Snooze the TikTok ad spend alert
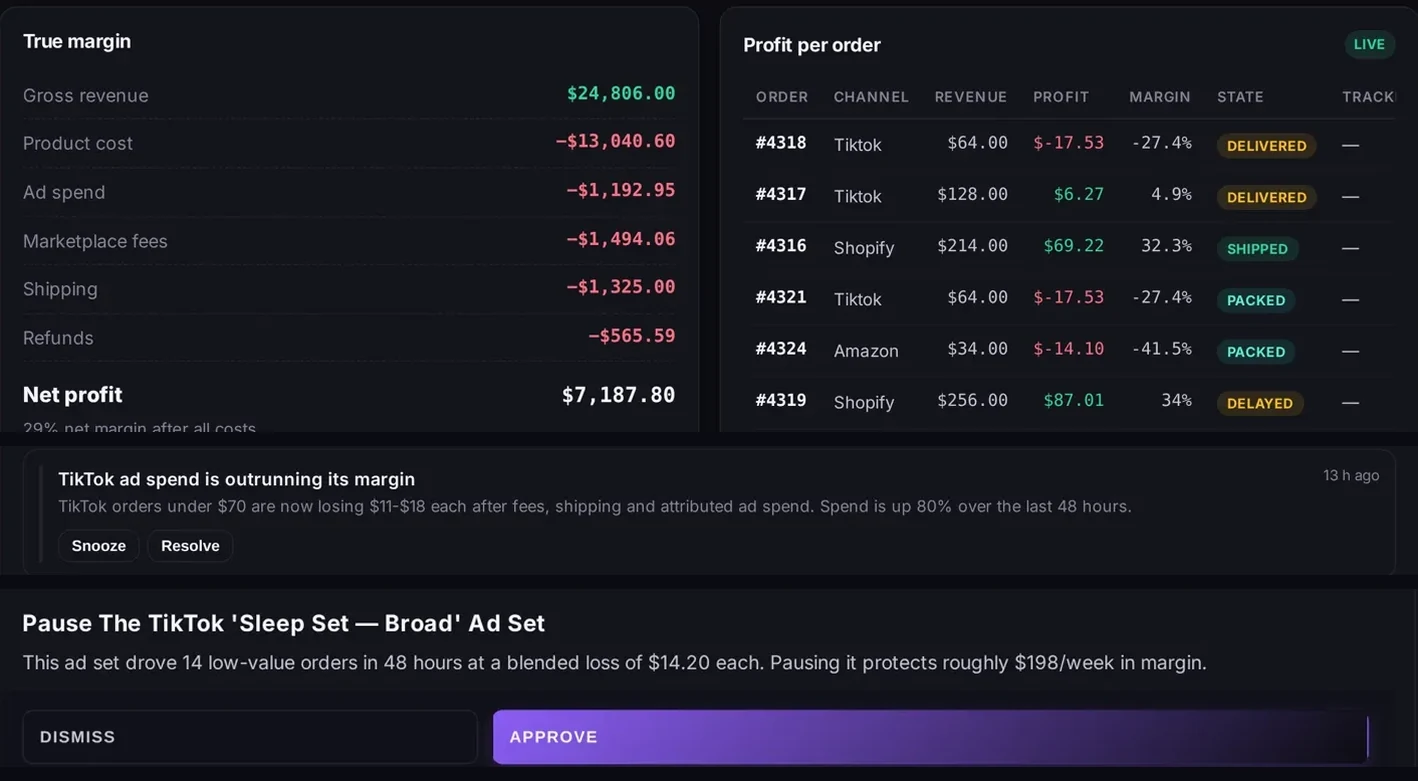This screenshot has height=781, width=1418. 99,546
